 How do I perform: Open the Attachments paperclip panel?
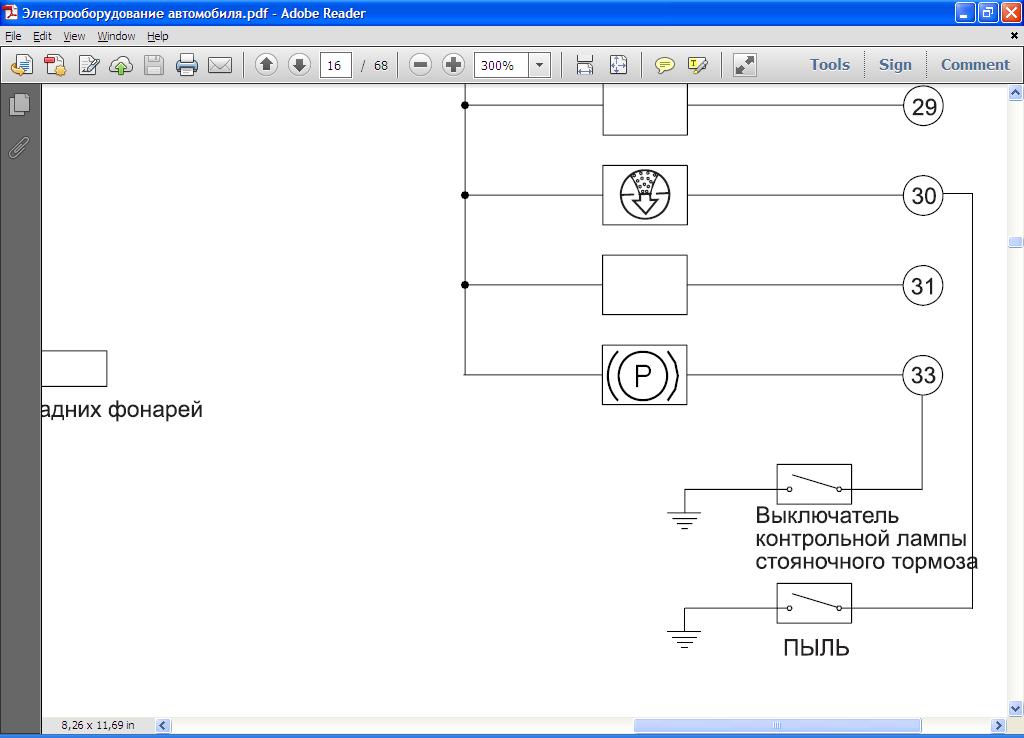[x=20, y=148]
